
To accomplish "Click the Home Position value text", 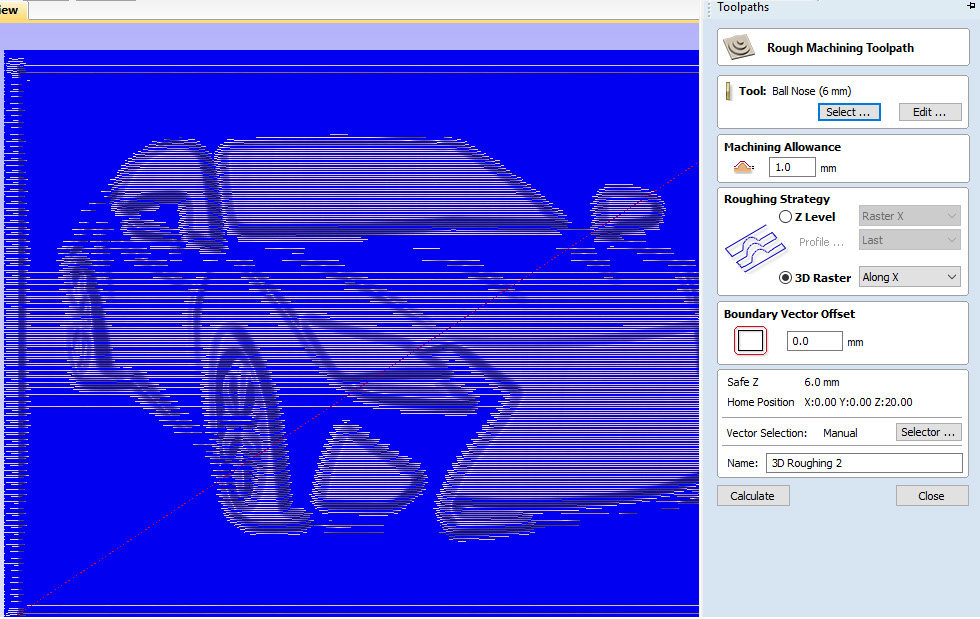I will pyautogui.click(x=858, y=402).
